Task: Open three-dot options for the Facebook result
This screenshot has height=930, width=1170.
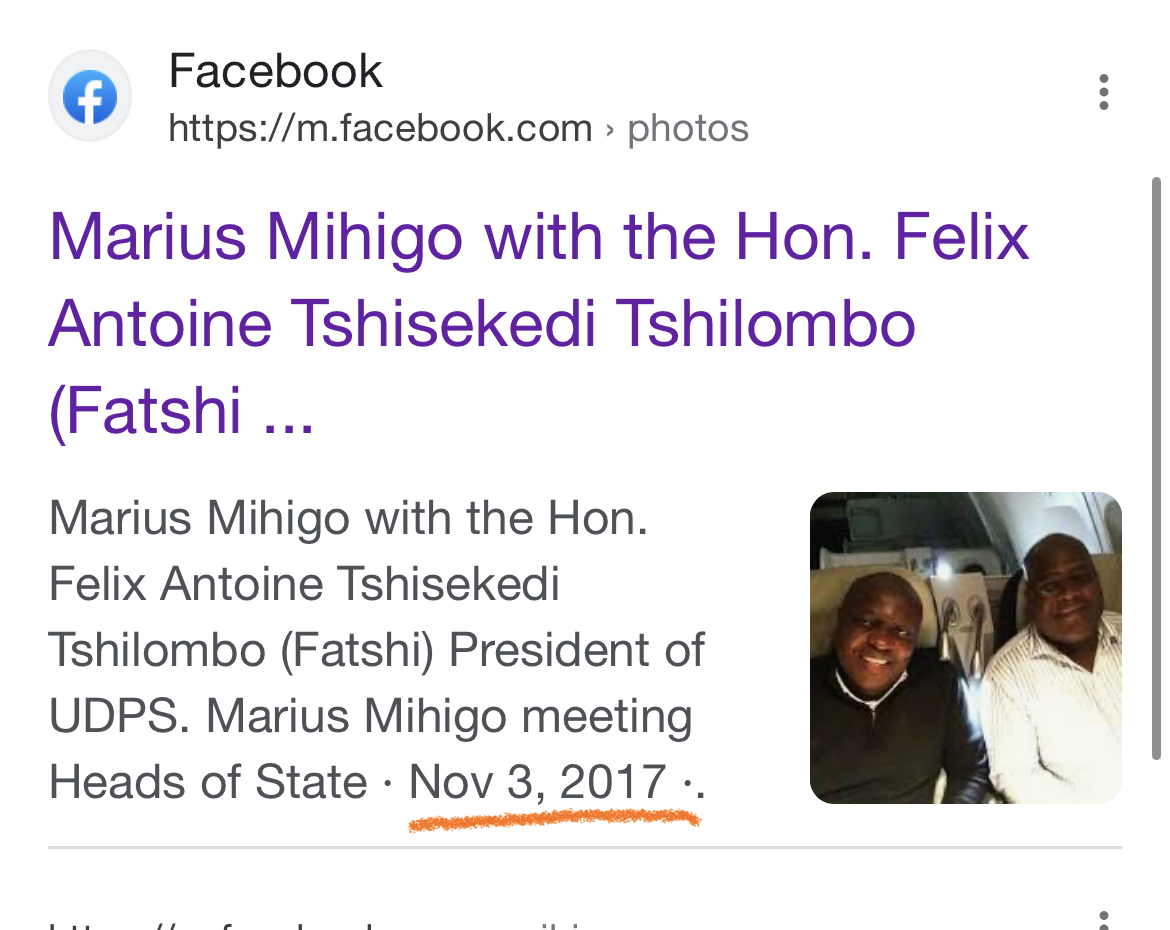Action: pos(1103,92)
